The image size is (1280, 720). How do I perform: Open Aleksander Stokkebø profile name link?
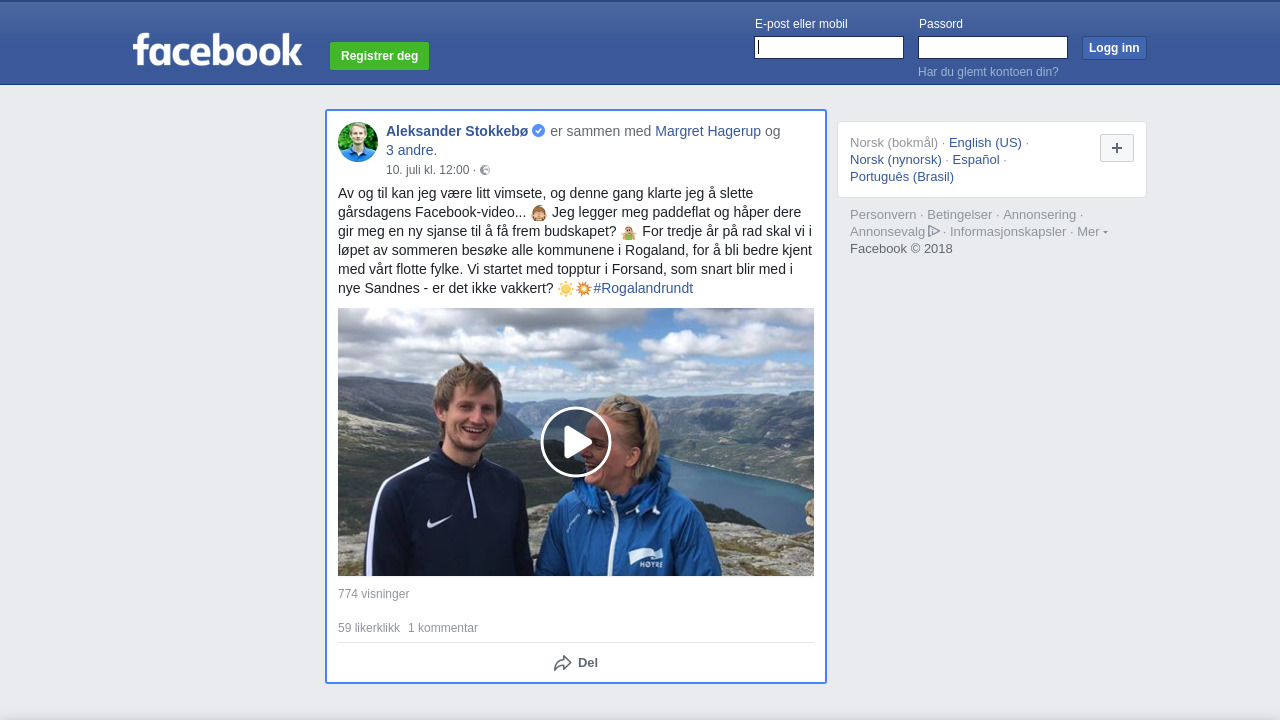(457, 131)
